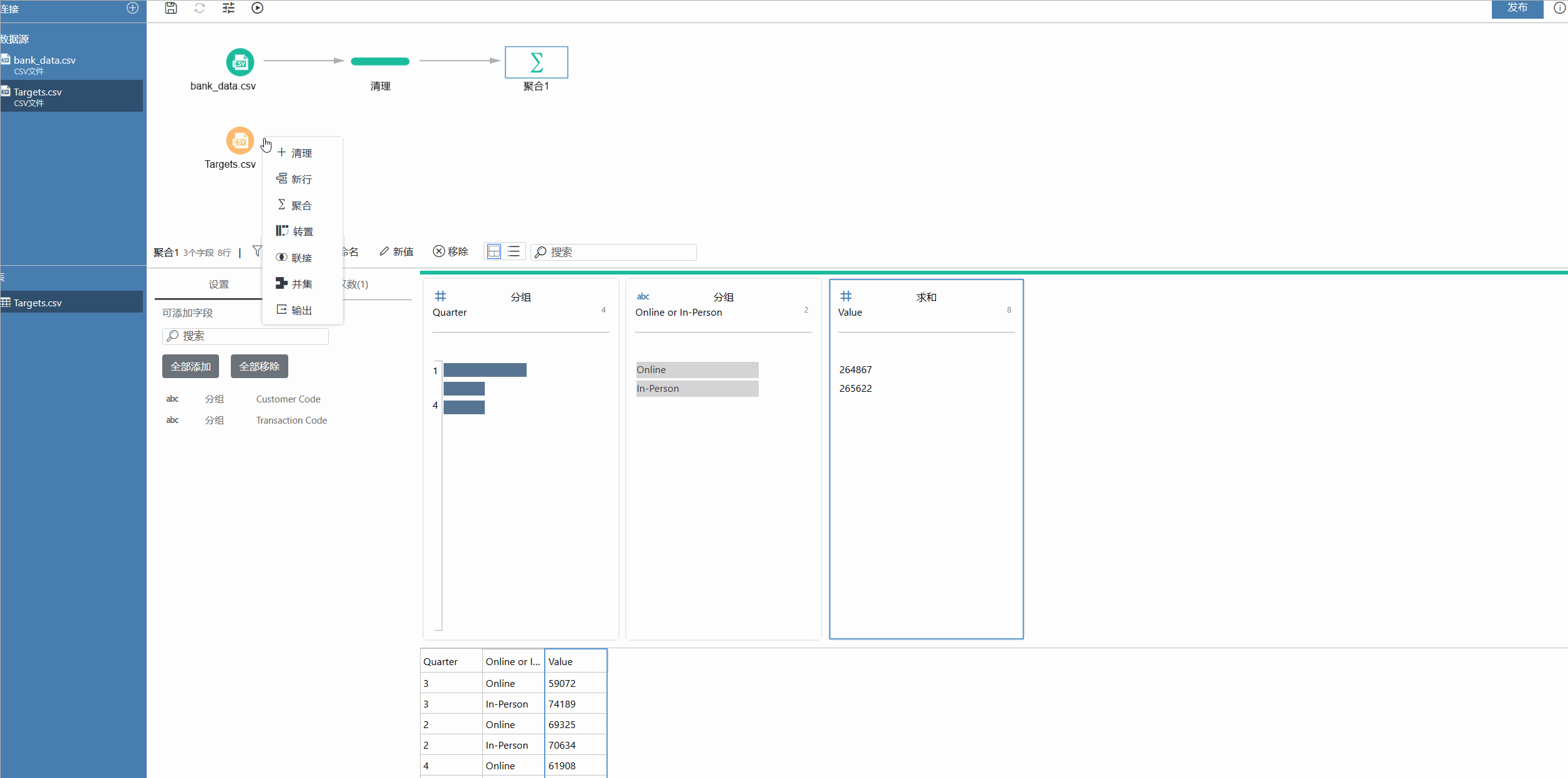Open 分组 dropdown for Transaction Code

[x=215, y=421]
